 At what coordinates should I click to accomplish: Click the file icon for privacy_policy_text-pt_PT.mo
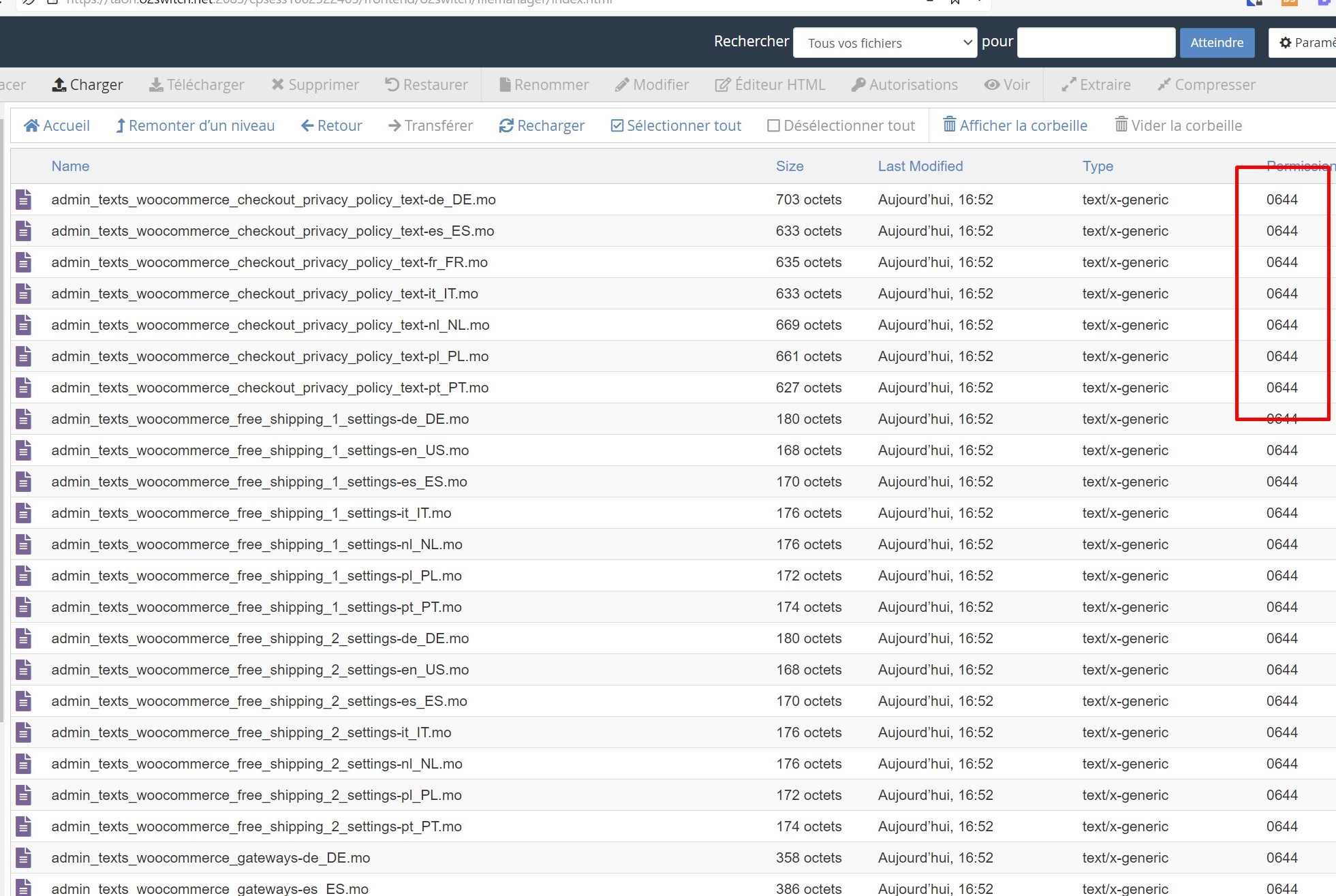tap(24, 388)
